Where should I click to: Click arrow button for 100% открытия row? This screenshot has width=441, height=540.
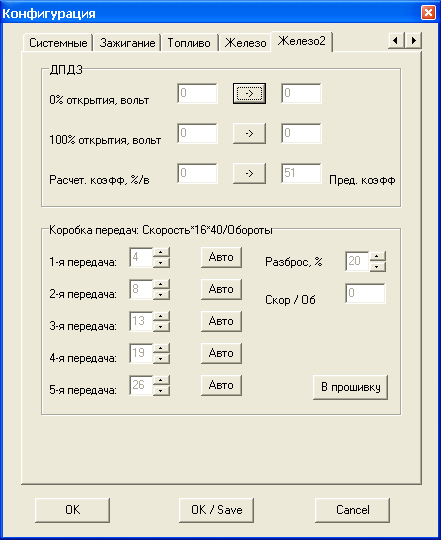click(249, 133)
